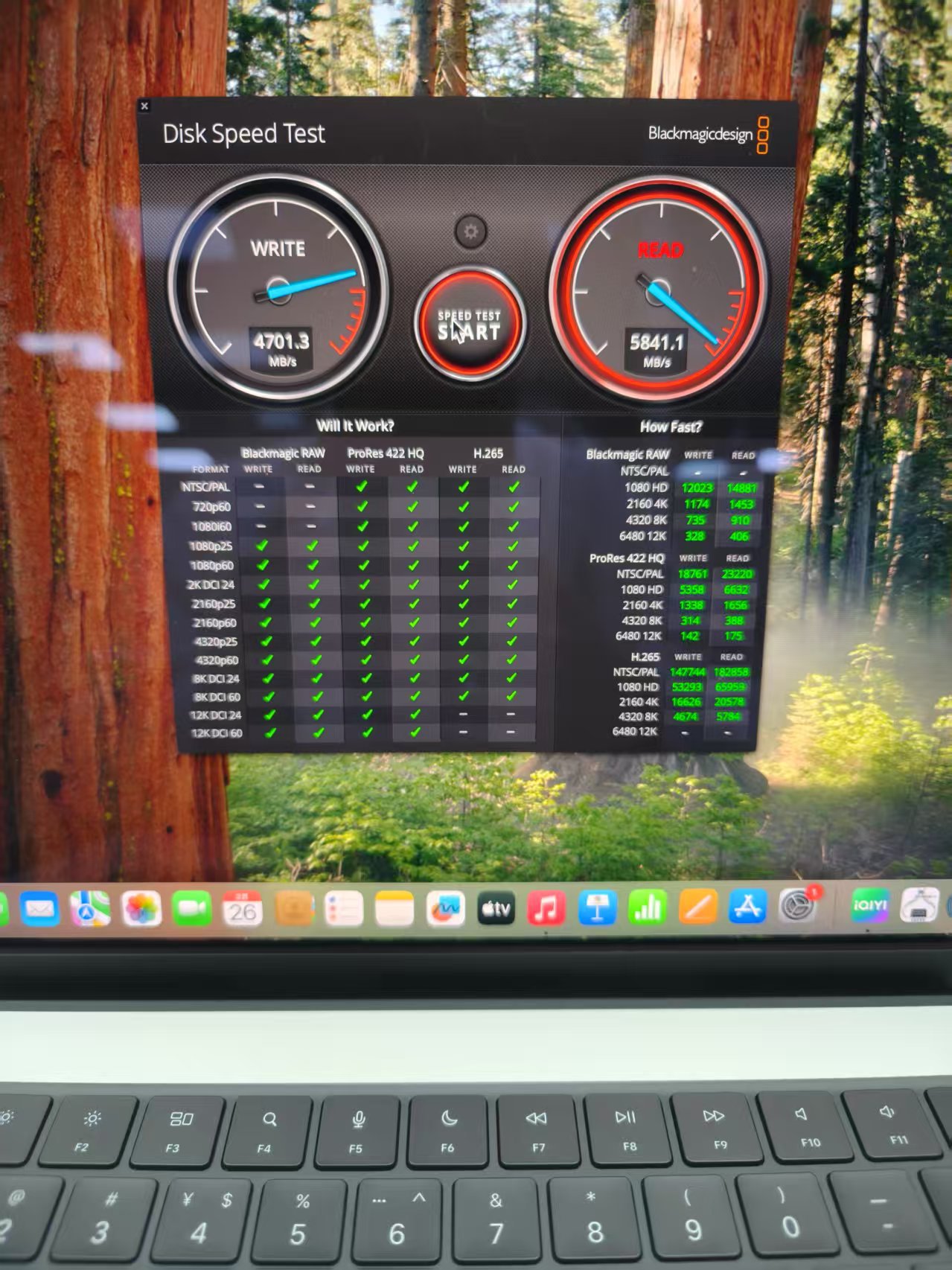
Task: Open the Apple TV app
Action: pyautogui.click(x=496, y=909)
